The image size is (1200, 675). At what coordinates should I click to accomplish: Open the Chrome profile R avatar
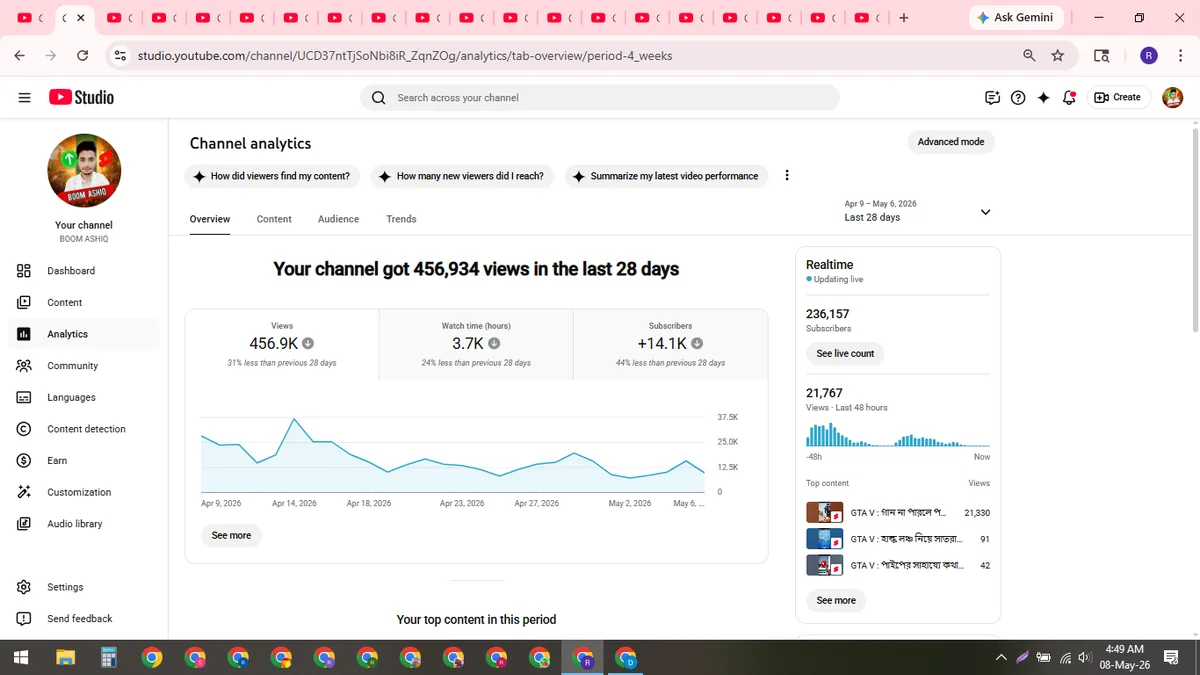1149,56
